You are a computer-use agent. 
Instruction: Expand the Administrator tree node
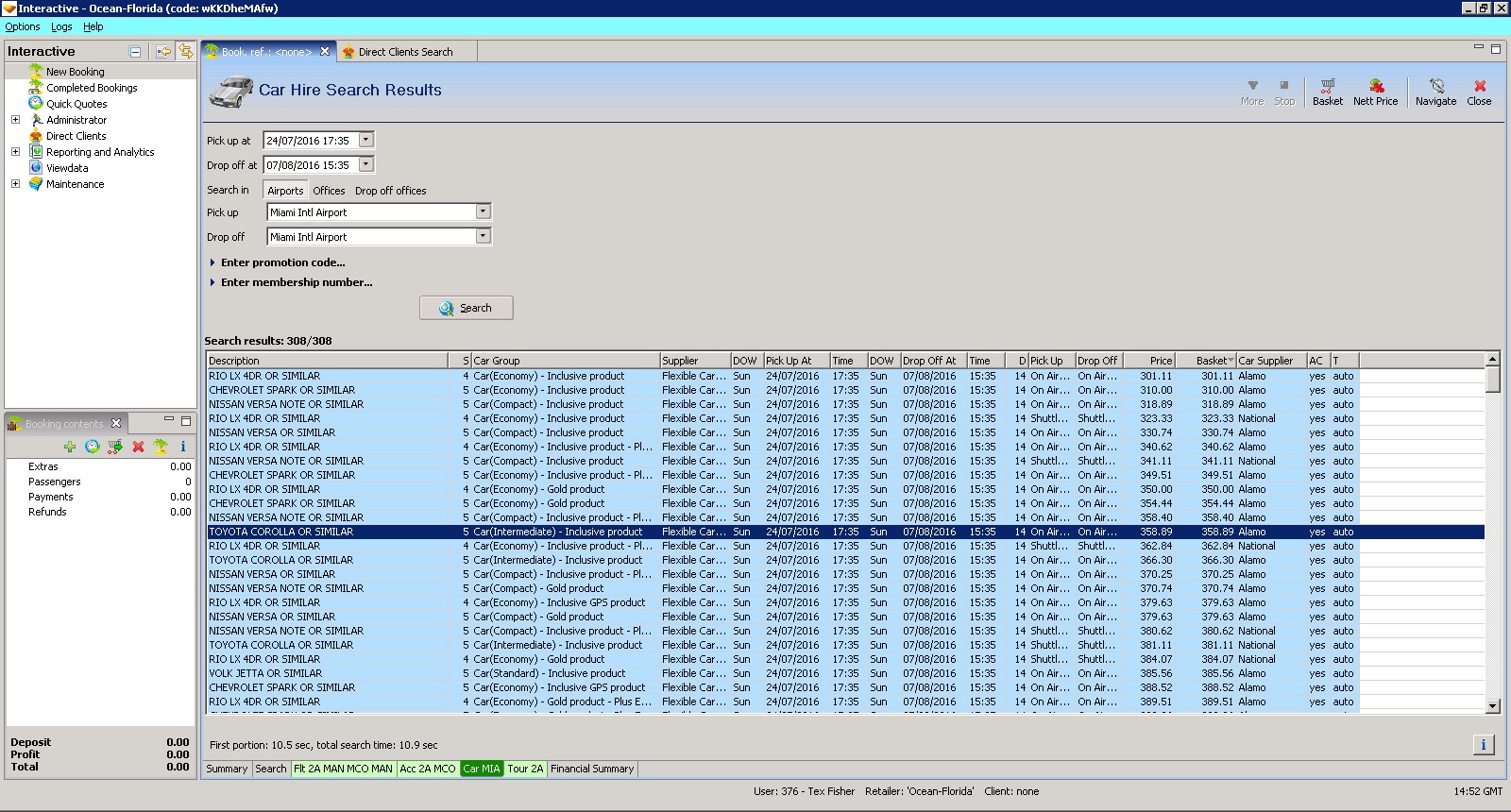click(15, 120)
